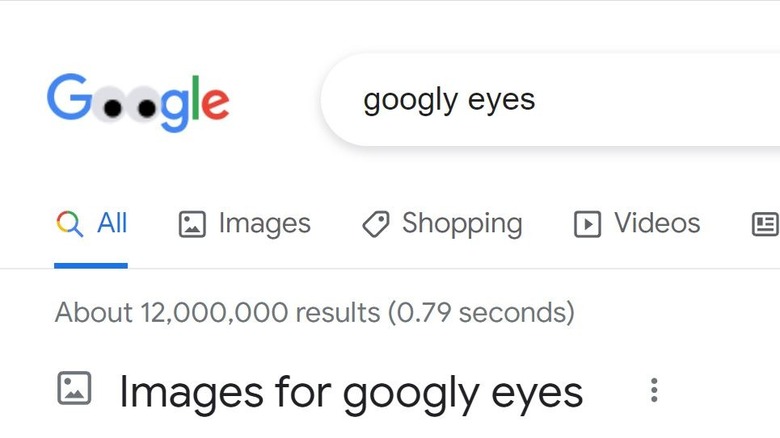Click the 'googly eyes' query text
780x438 pixels.
point(449,100)
